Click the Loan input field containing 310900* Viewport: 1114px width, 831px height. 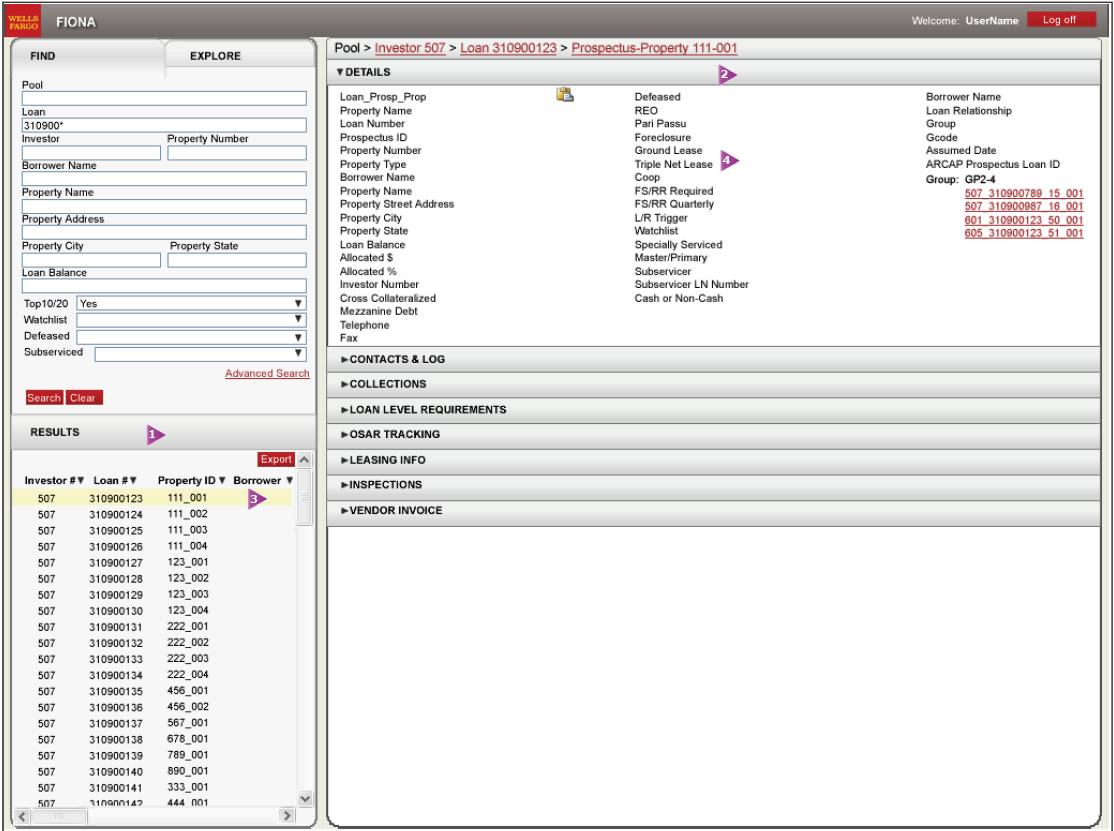tap(164, 125)
